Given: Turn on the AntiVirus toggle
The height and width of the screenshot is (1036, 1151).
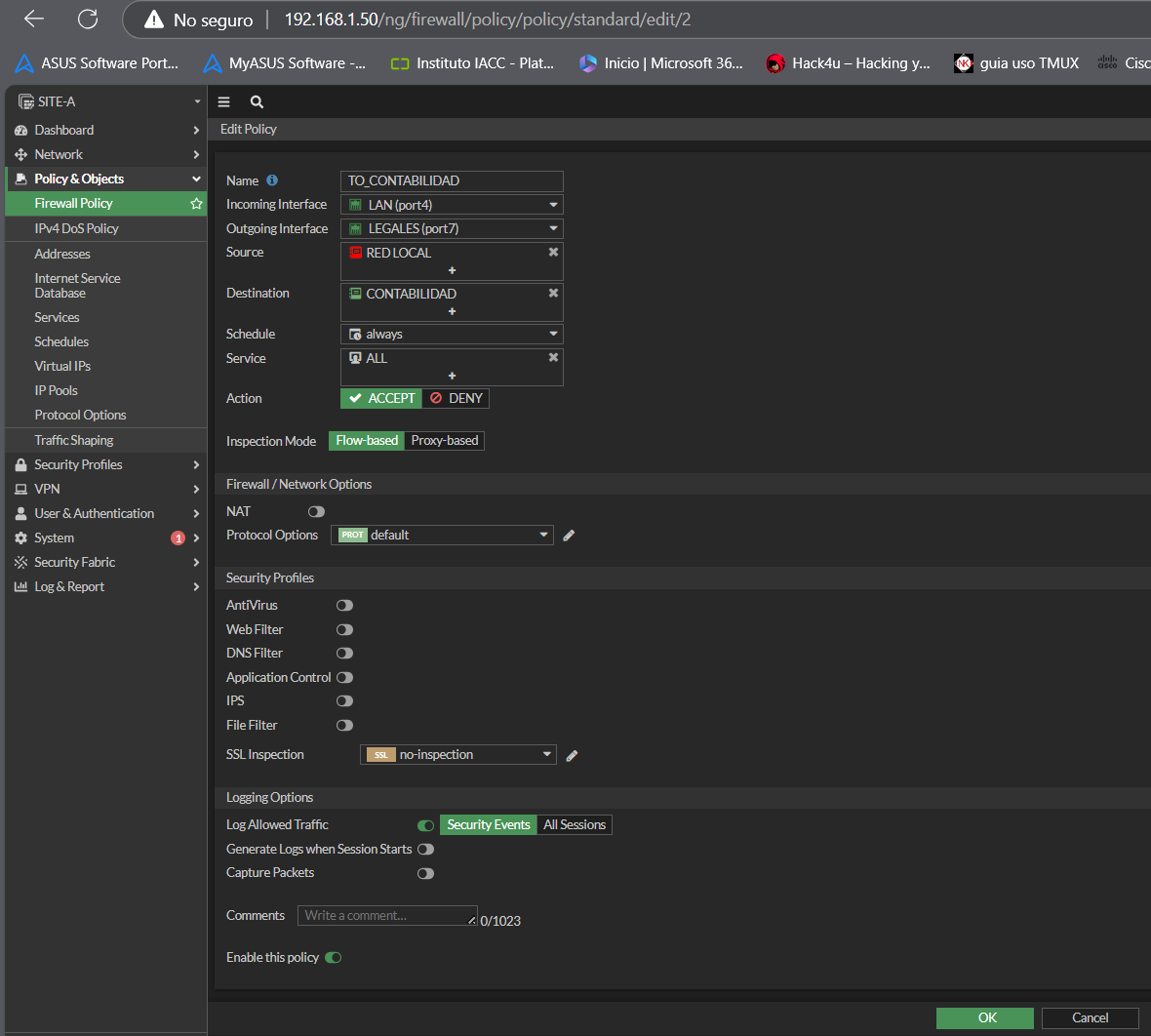Looking at the screenshot, I should 344,606.
